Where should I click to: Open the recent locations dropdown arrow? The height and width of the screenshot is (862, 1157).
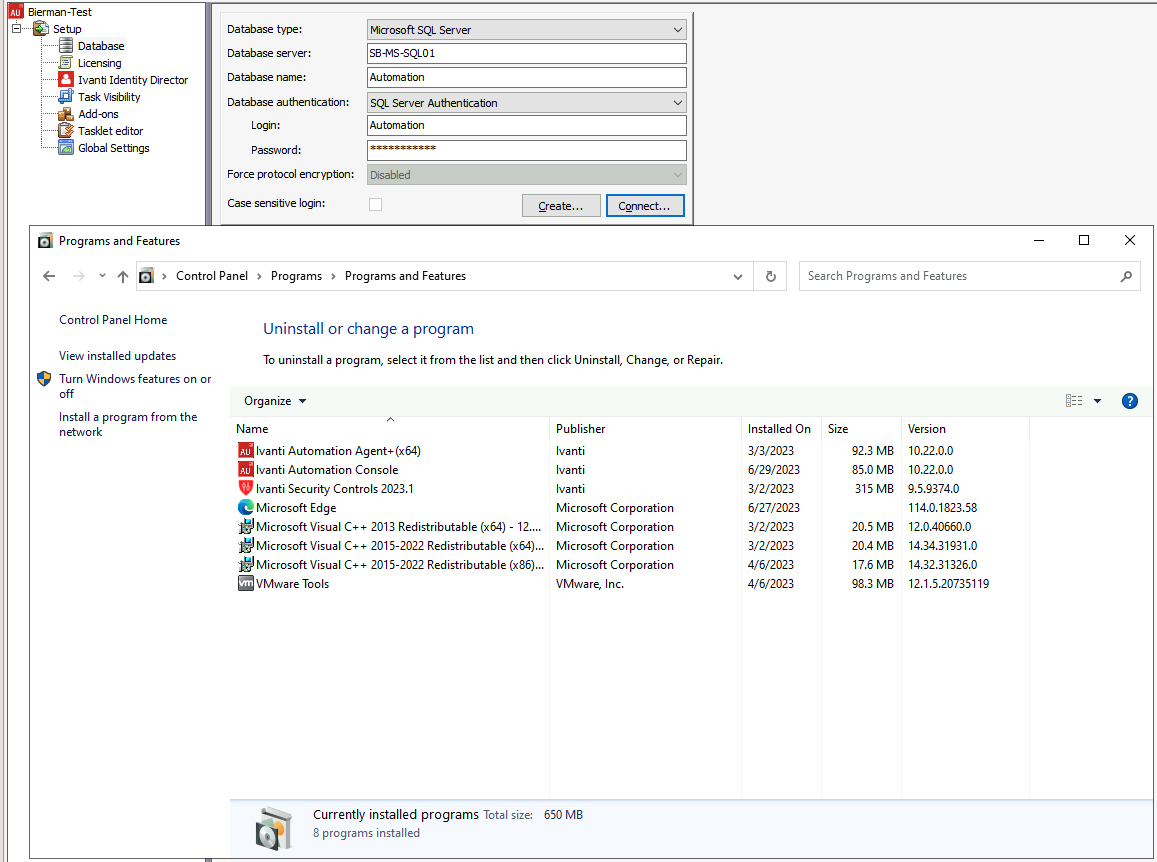102,276
